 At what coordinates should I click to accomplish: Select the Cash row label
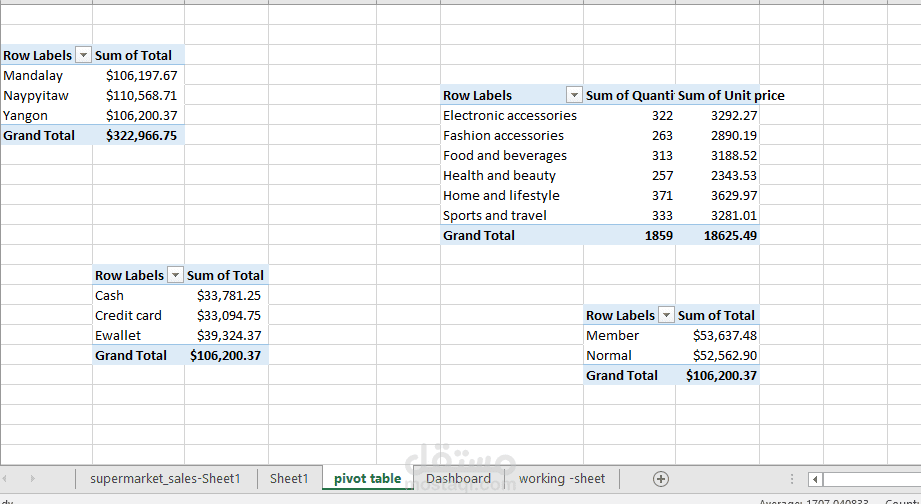pyautogui.click(x=139, y=295)
